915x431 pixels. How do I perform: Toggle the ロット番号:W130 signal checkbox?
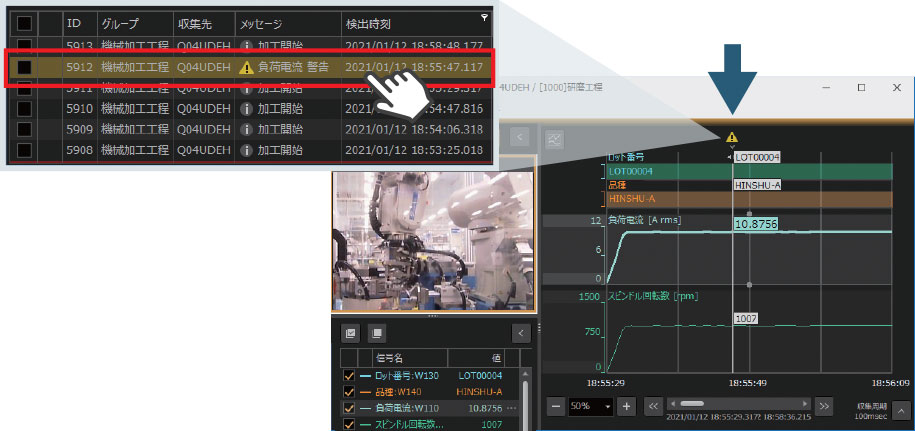349,375
